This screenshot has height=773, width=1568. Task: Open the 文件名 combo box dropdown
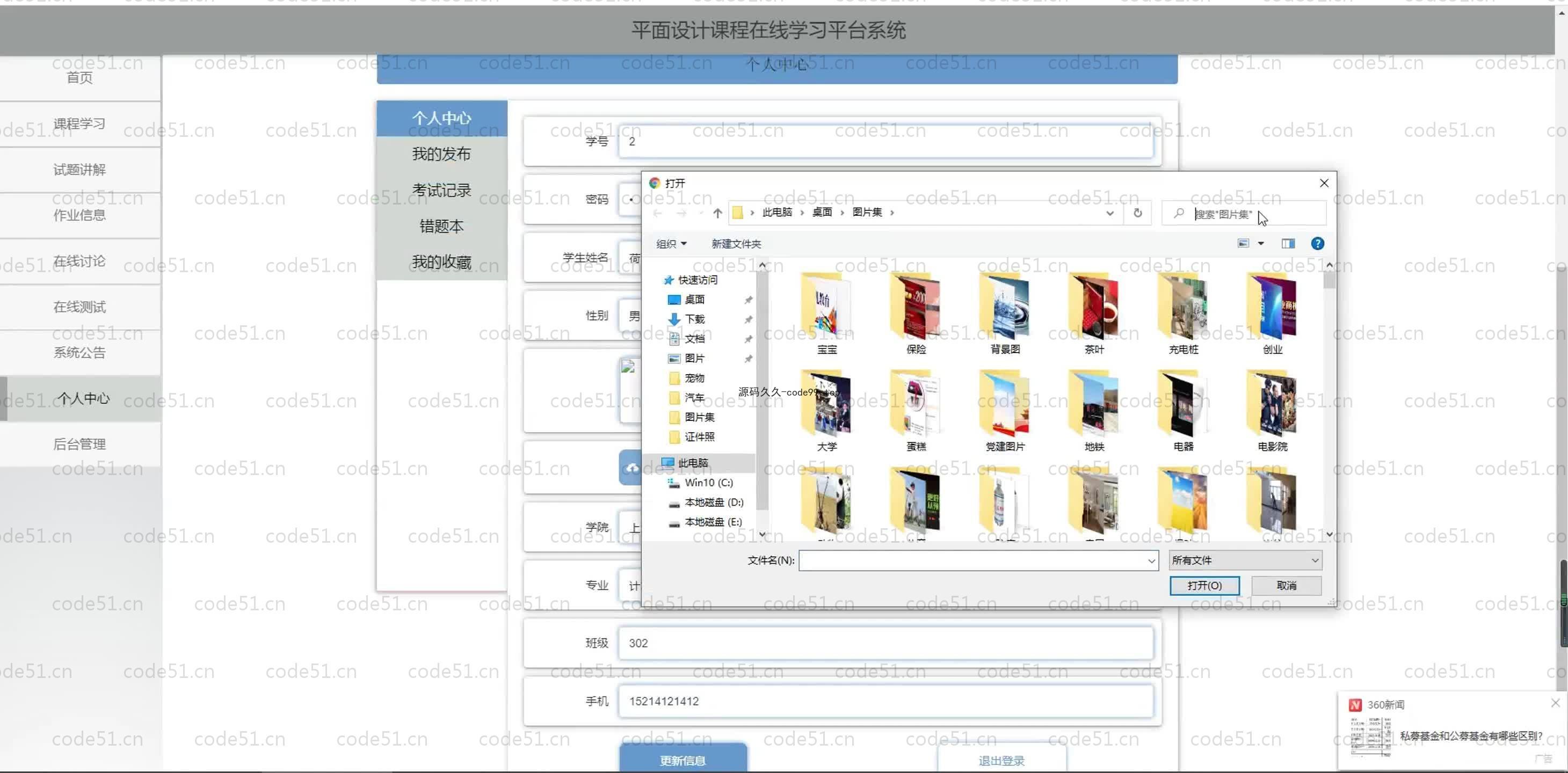(1151, 560)
